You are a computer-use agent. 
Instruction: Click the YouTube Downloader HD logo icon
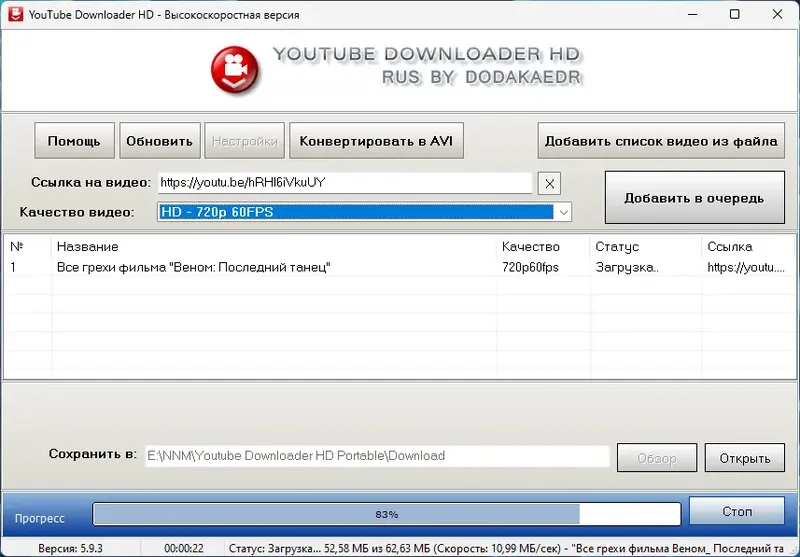pos(235,70)
